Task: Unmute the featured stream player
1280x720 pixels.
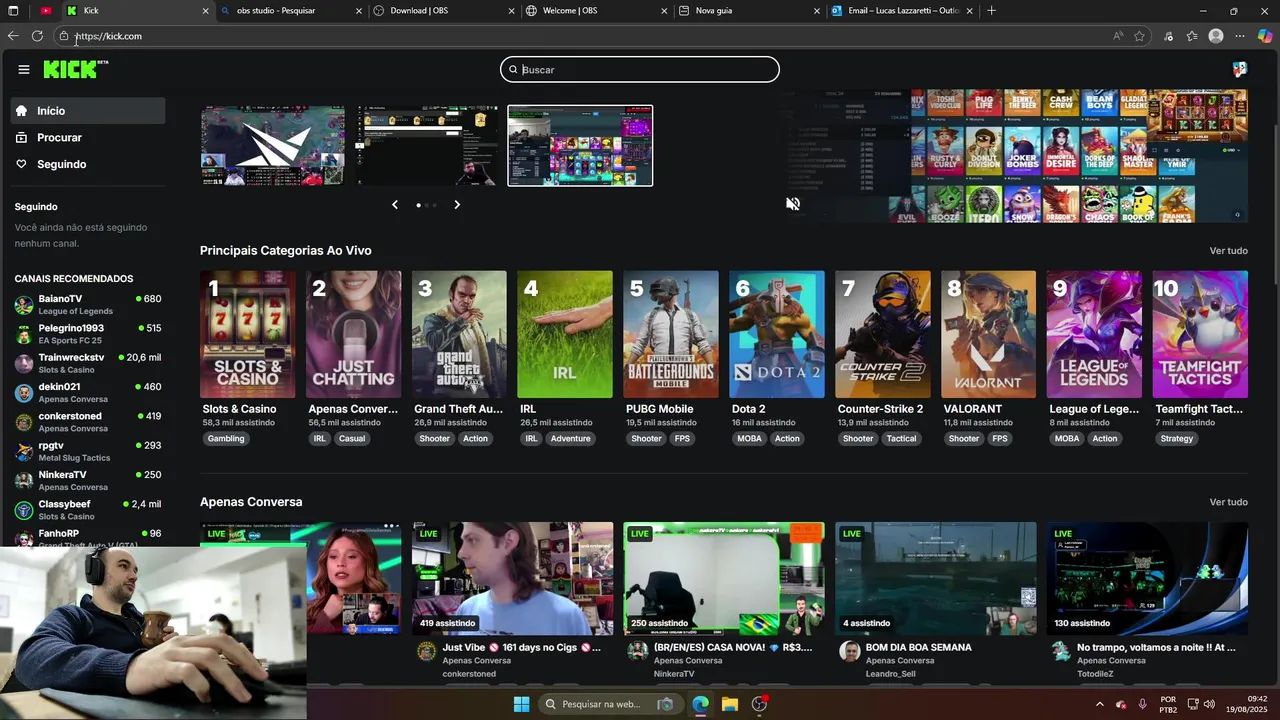Action: [x=792, y=204]
